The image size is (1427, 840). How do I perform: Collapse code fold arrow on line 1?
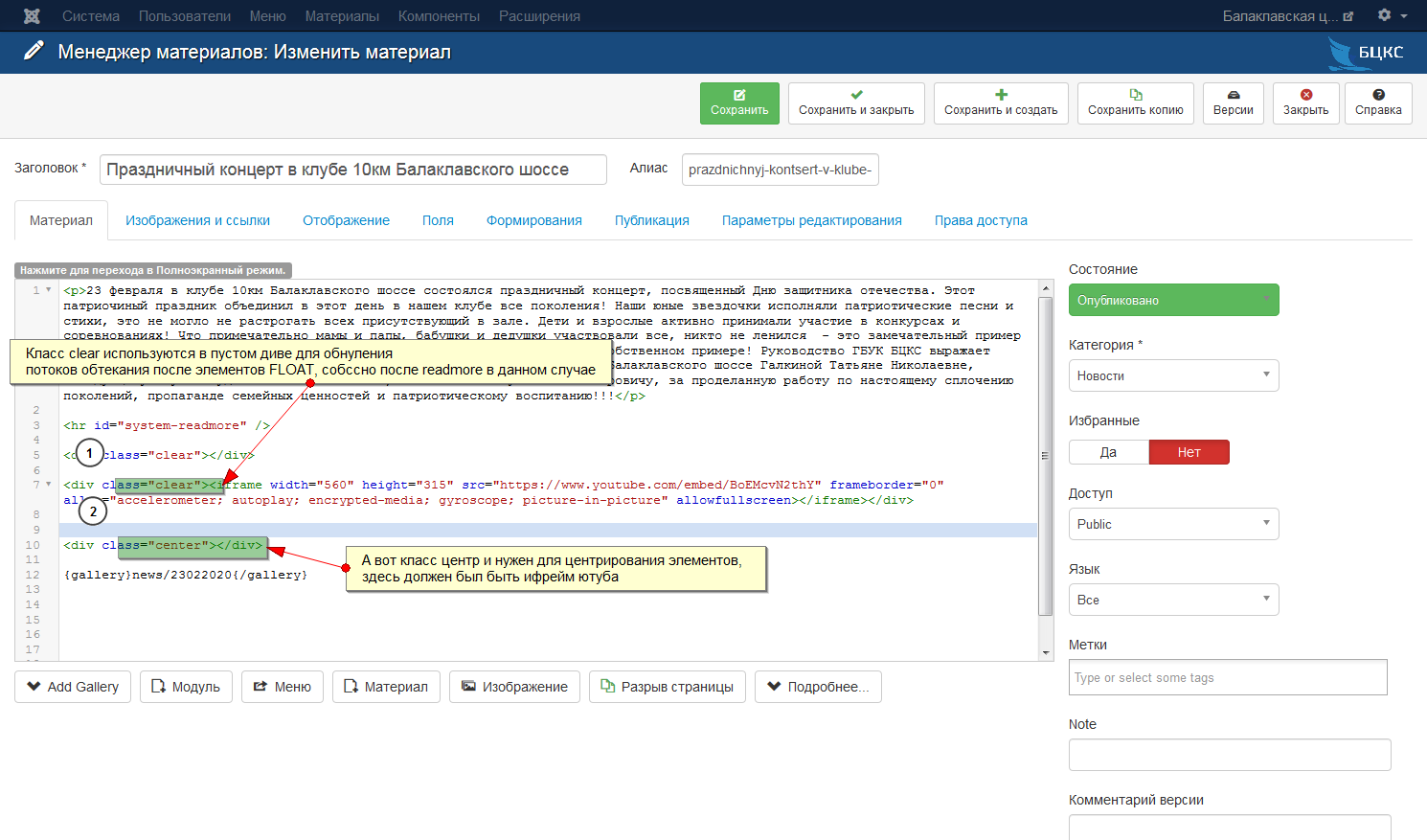click(x=48, y=289)
